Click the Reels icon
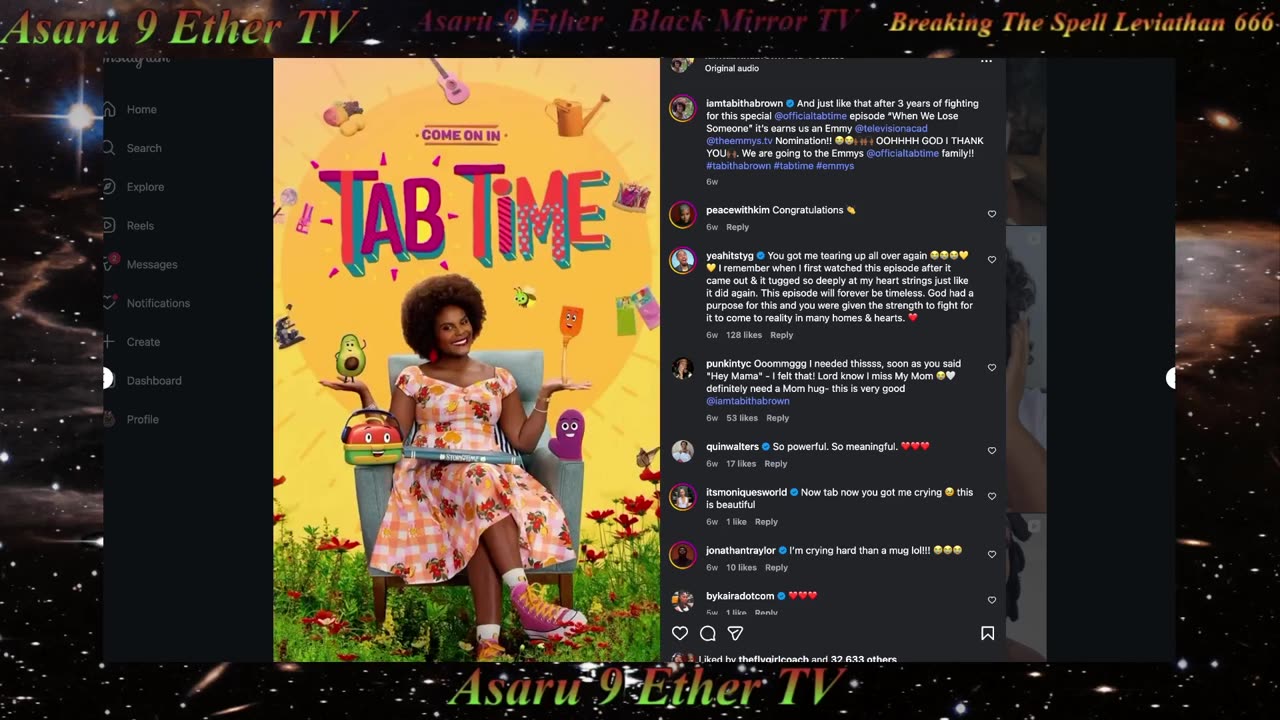The height and width of the screenshot is (720, 1280). pyautogui.click(x=109, y=226)
